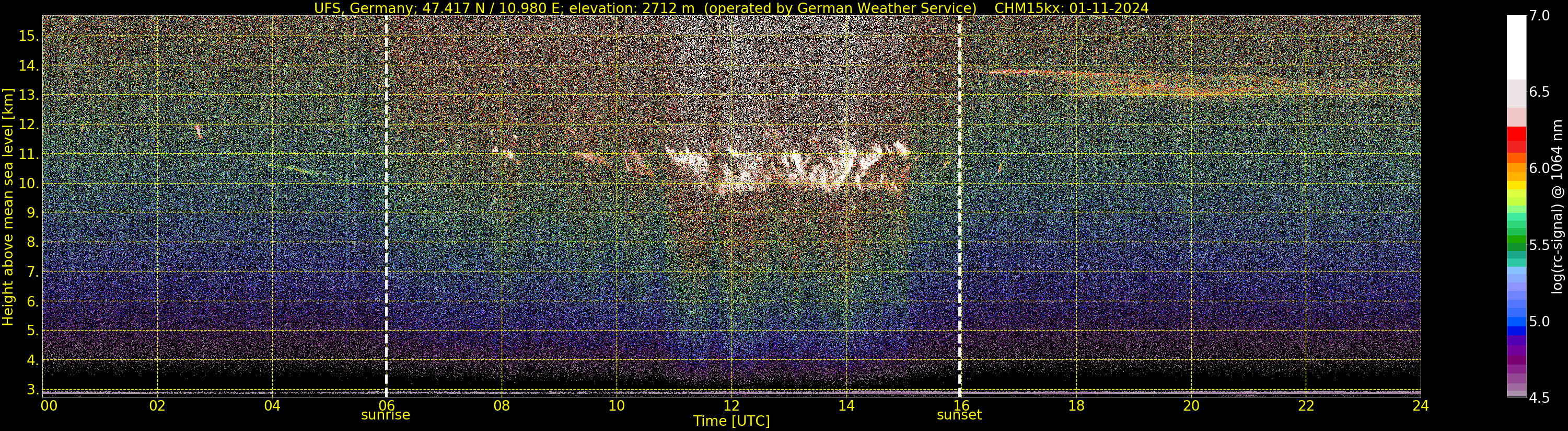1568x431 pixels.
Task: Click the time axis tick "14"
Action: pyautogui.click(x=846, y=405)
